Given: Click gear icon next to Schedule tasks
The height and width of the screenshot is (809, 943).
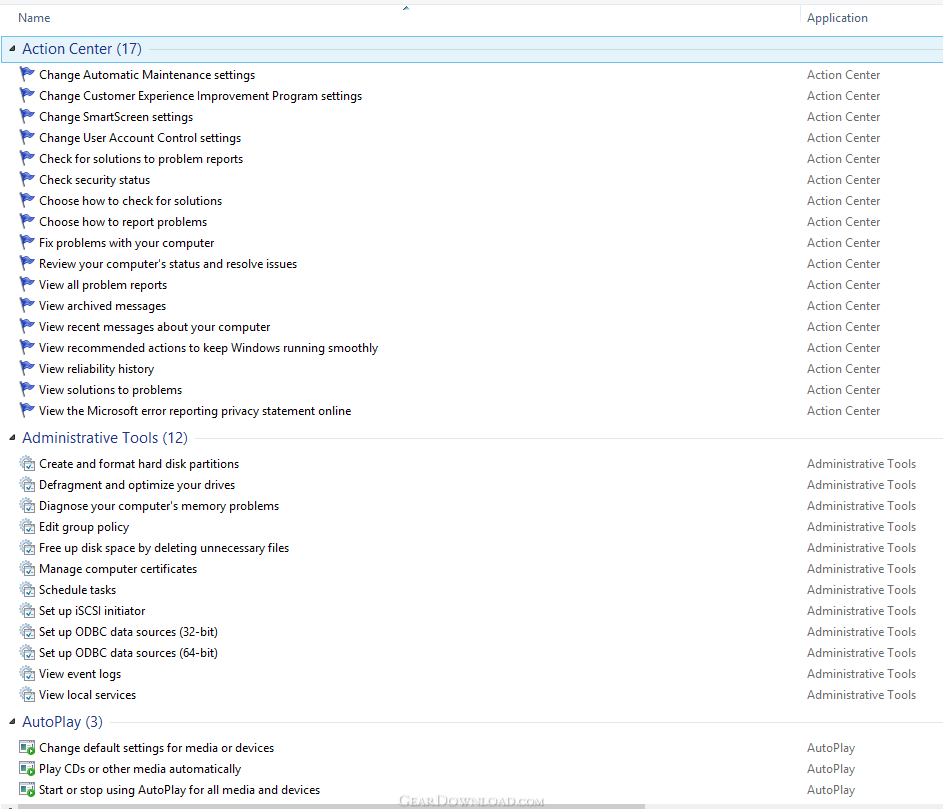Looking at the screenshot, I should coord(27,589).
